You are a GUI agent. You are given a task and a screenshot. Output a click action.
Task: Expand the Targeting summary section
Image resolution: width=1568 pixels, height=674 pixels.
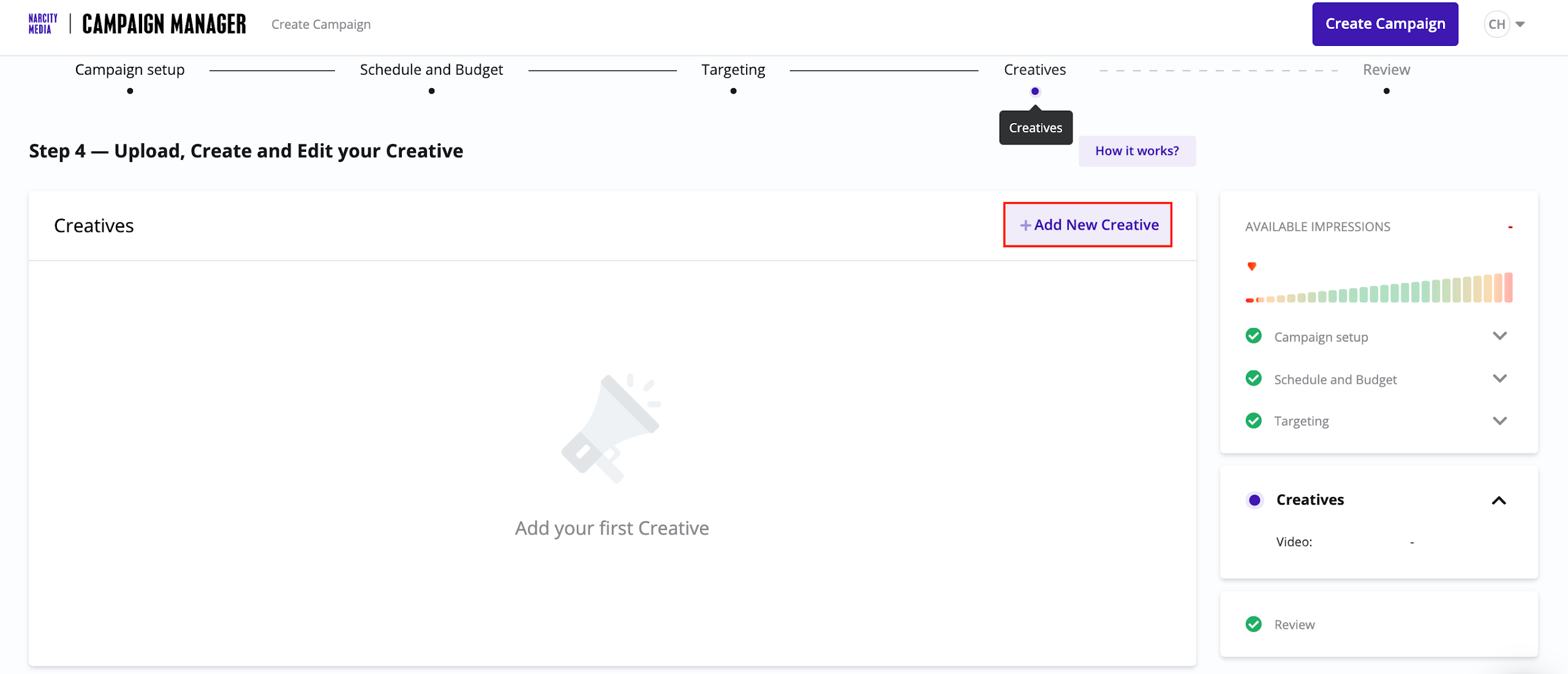1499,421
